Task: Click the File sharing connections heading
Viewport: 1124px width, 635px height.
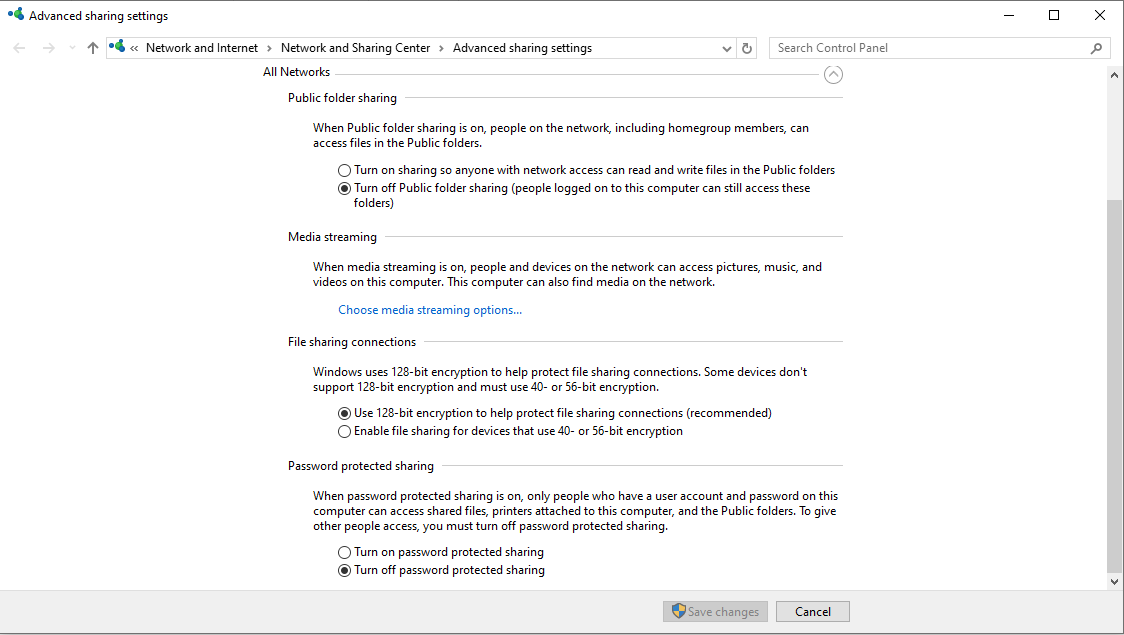Action: (x=351, y=343)
